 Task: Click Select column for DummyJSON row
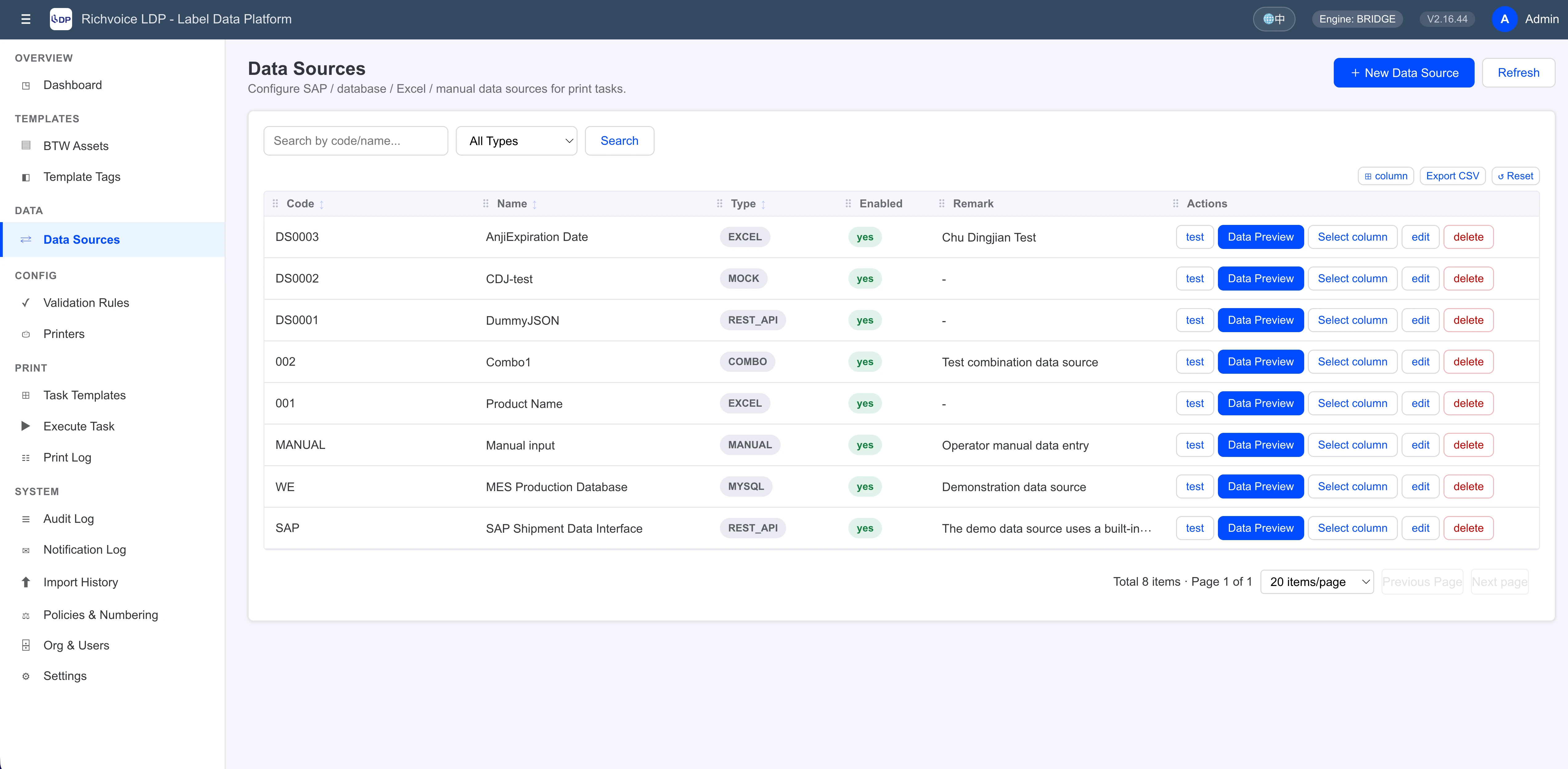click(x=1352, y=320)
